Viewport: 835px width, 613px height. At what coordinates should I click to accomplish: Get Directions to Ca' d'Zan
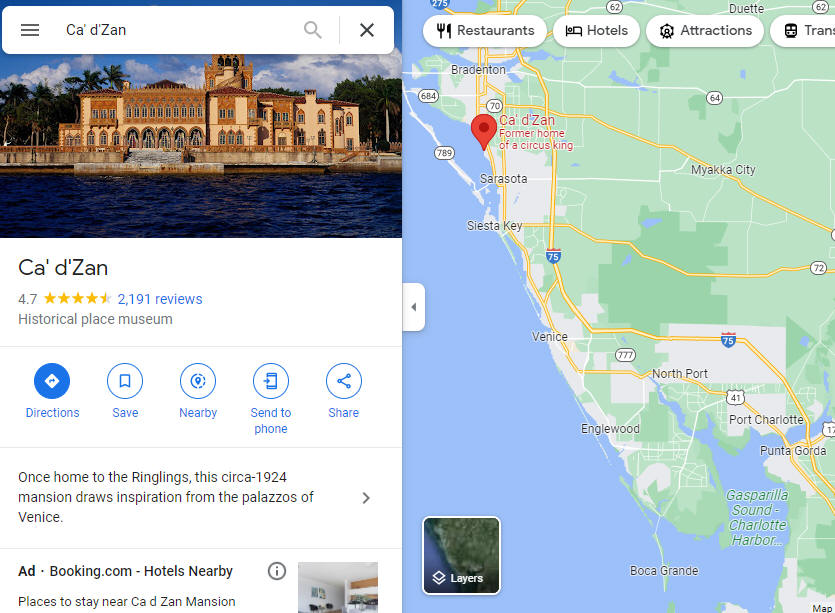(52, 391)
